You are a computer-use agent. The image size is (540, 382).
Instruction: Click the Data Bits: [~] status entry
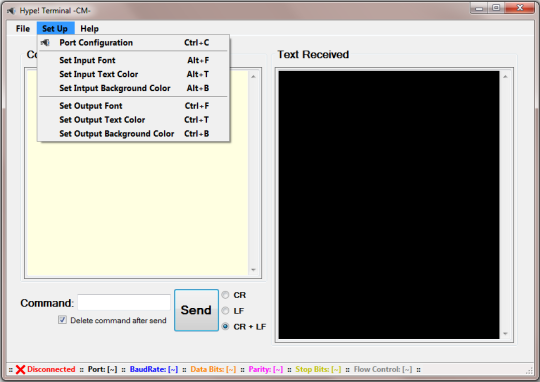(213, 369)
